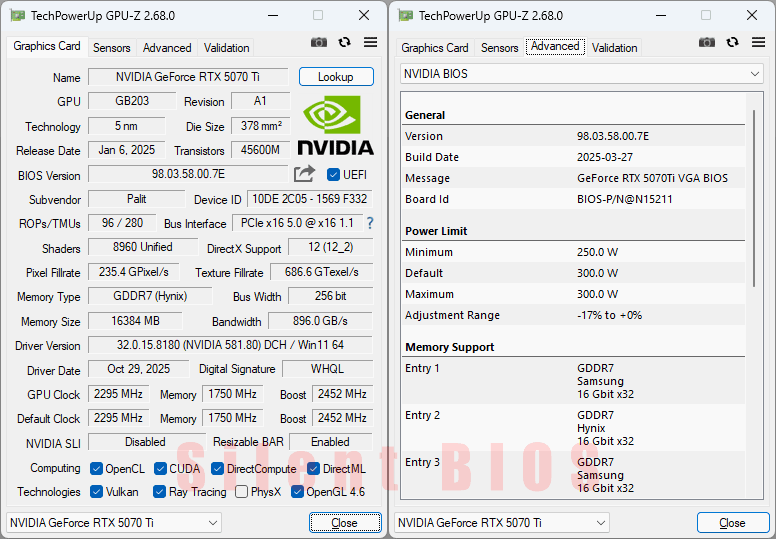Click the GPU name field
776x539 pixels.
188,77
